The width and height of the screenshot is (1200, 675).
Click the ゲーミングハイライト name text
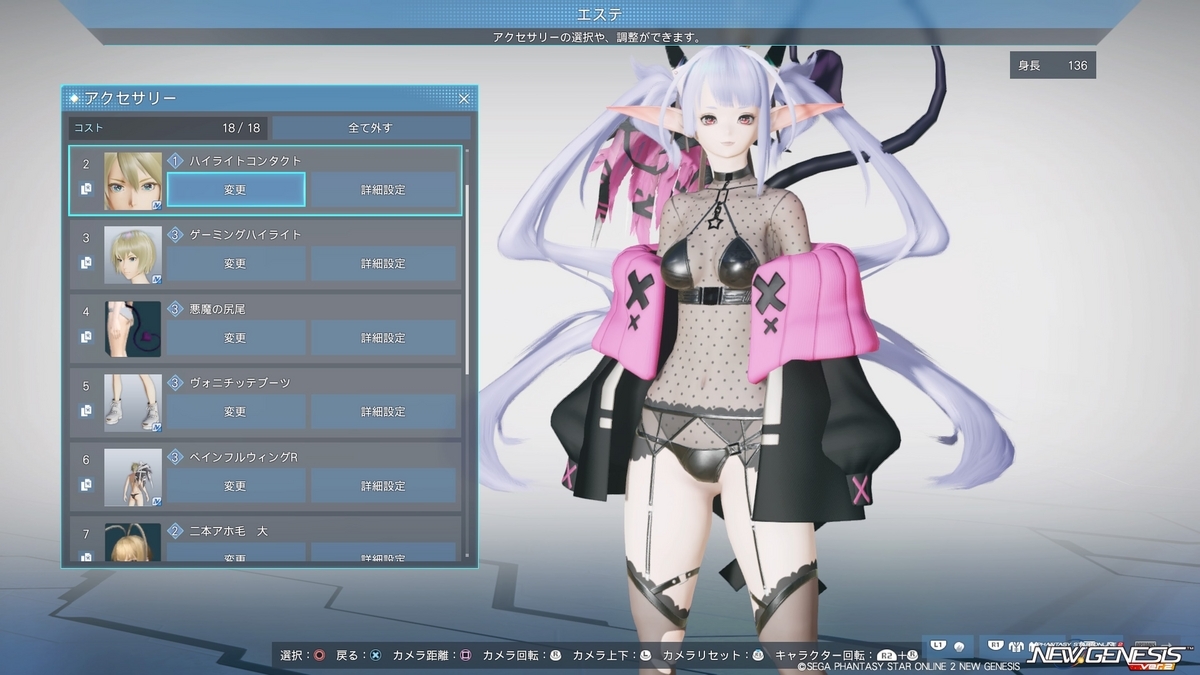(245, 234)
